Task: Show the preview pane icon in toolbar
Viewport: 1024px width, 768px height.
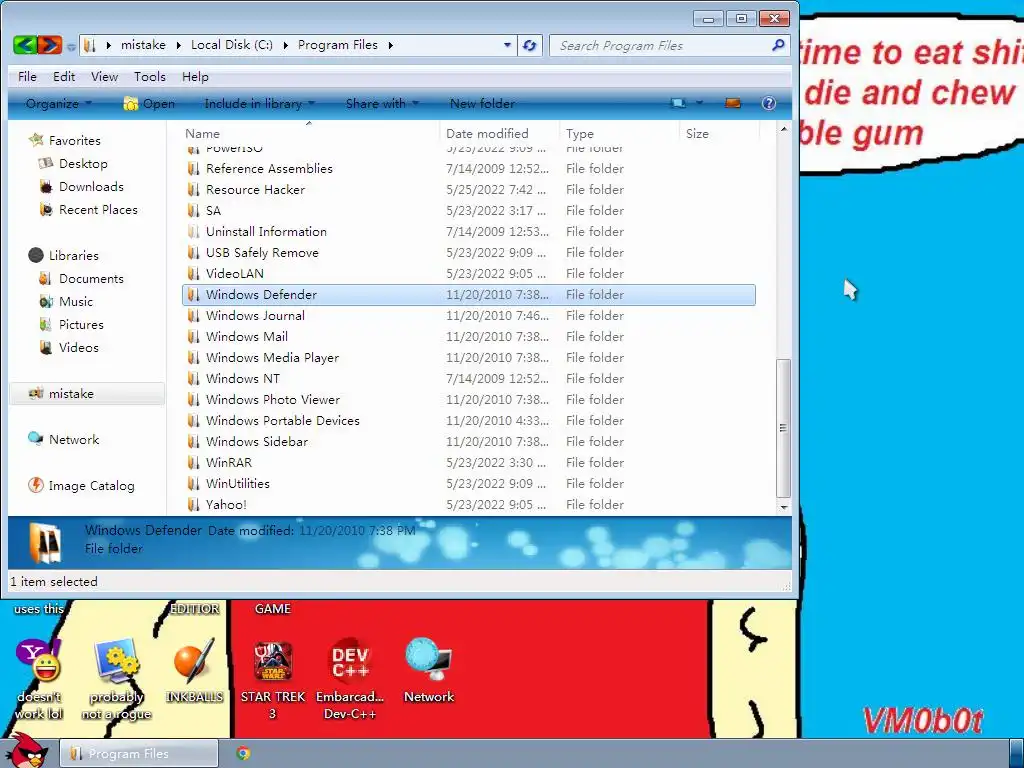Action: (733, 103)
